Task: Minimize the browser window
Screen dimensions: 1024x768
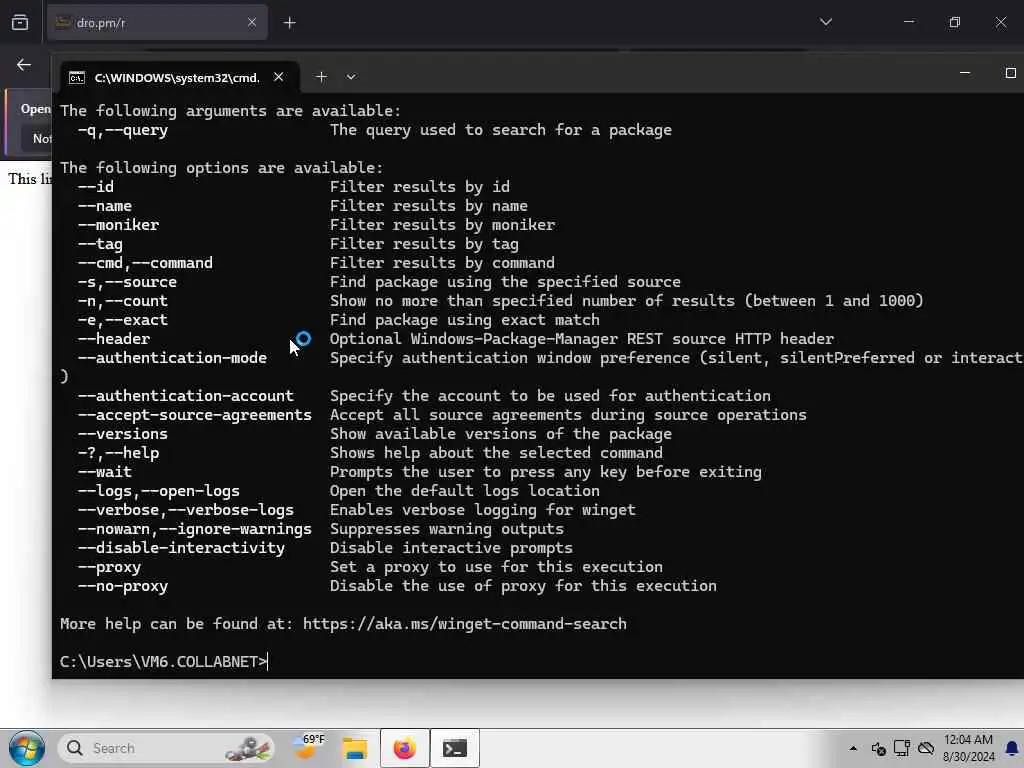Action: (x=909, y=22)
